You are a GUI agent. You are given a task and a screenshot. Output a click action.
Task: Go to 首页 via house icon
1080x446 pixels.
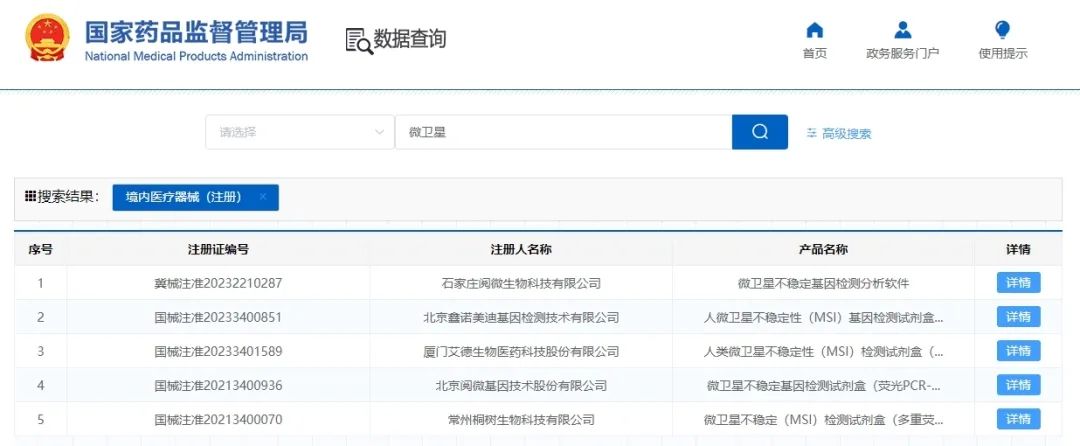tap(815, 30)
